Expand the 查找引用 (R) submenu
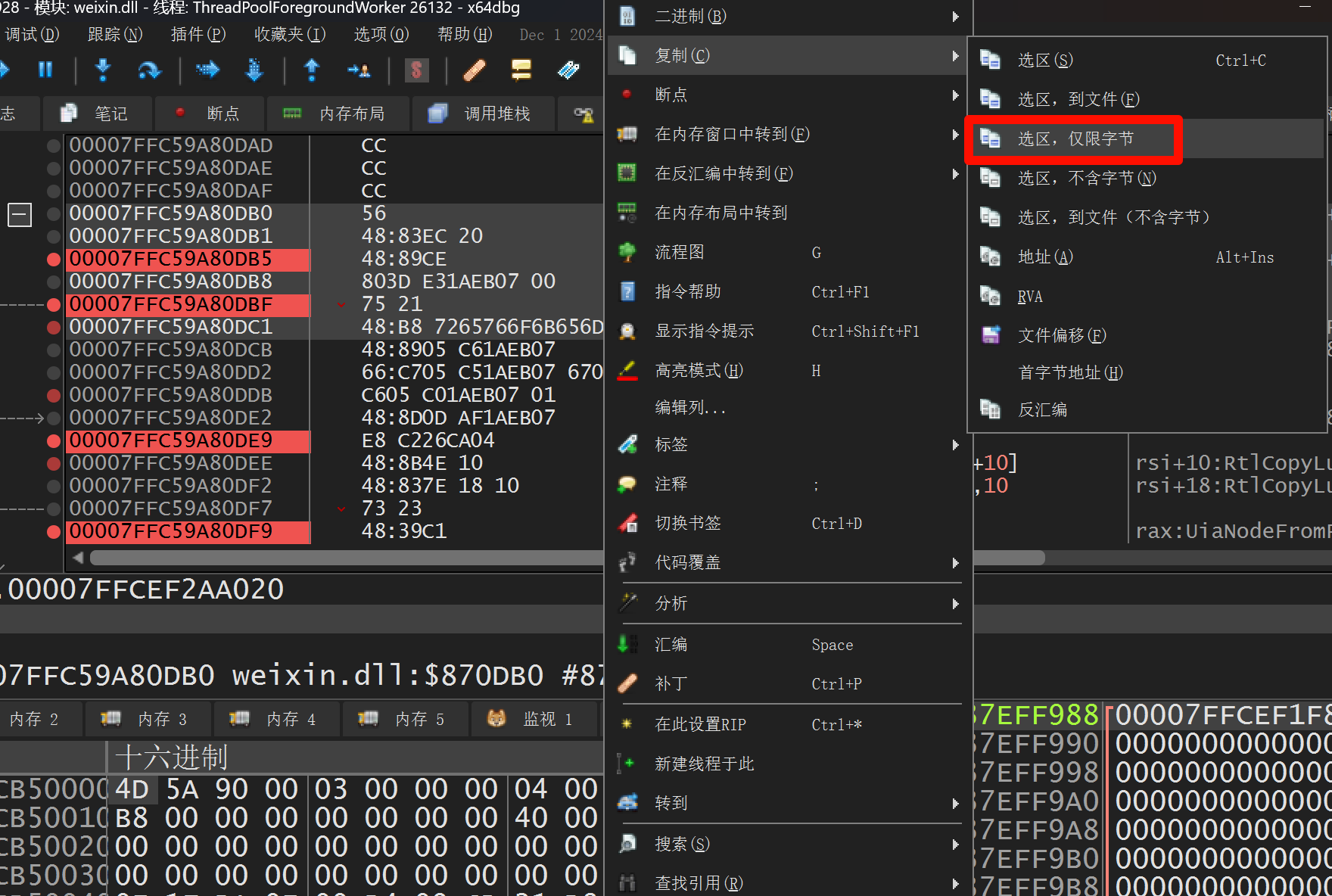The image size is (1332, 896). 789,882
